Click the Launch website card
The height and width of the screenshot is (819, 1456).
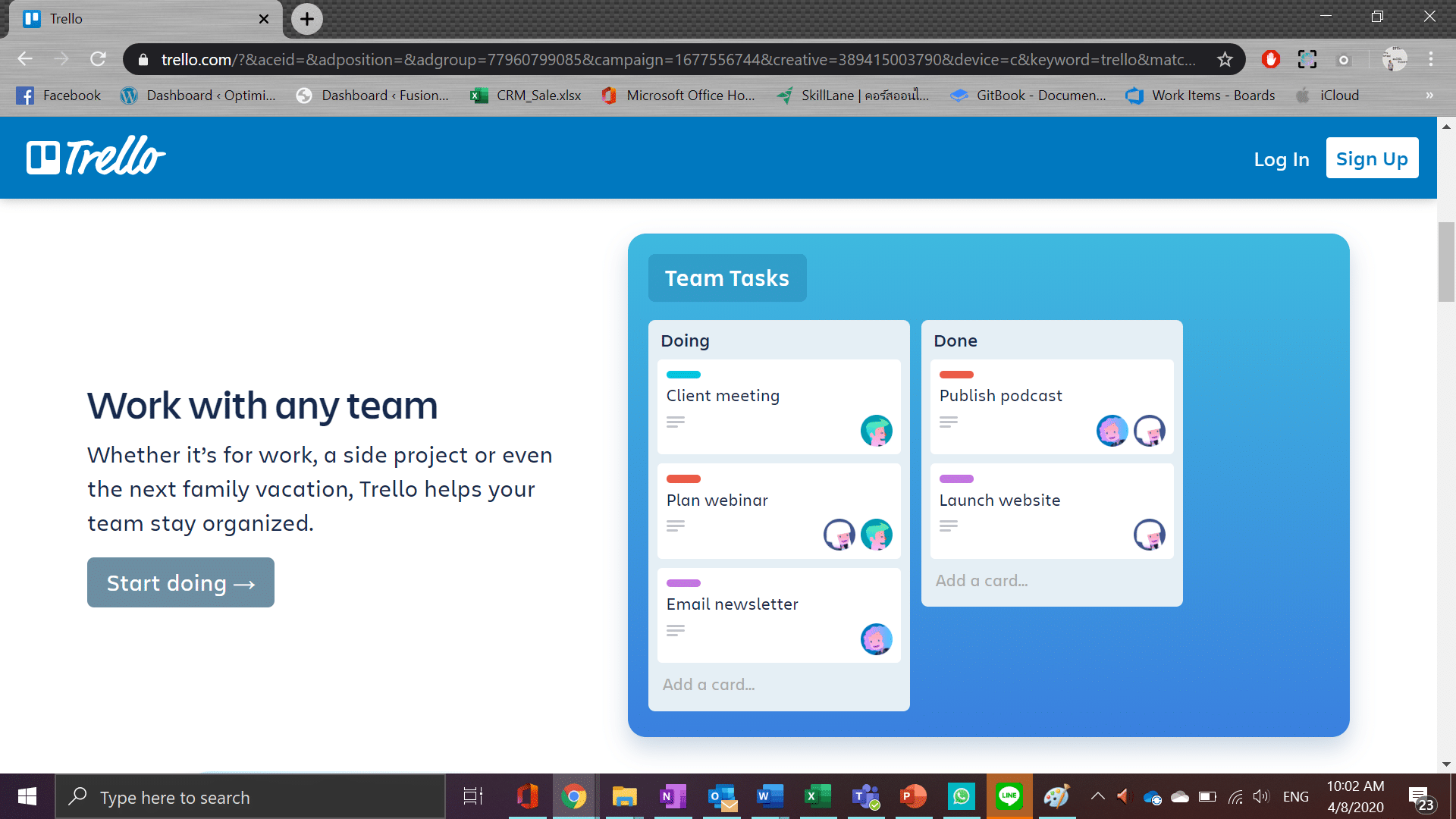[1052, 510]
